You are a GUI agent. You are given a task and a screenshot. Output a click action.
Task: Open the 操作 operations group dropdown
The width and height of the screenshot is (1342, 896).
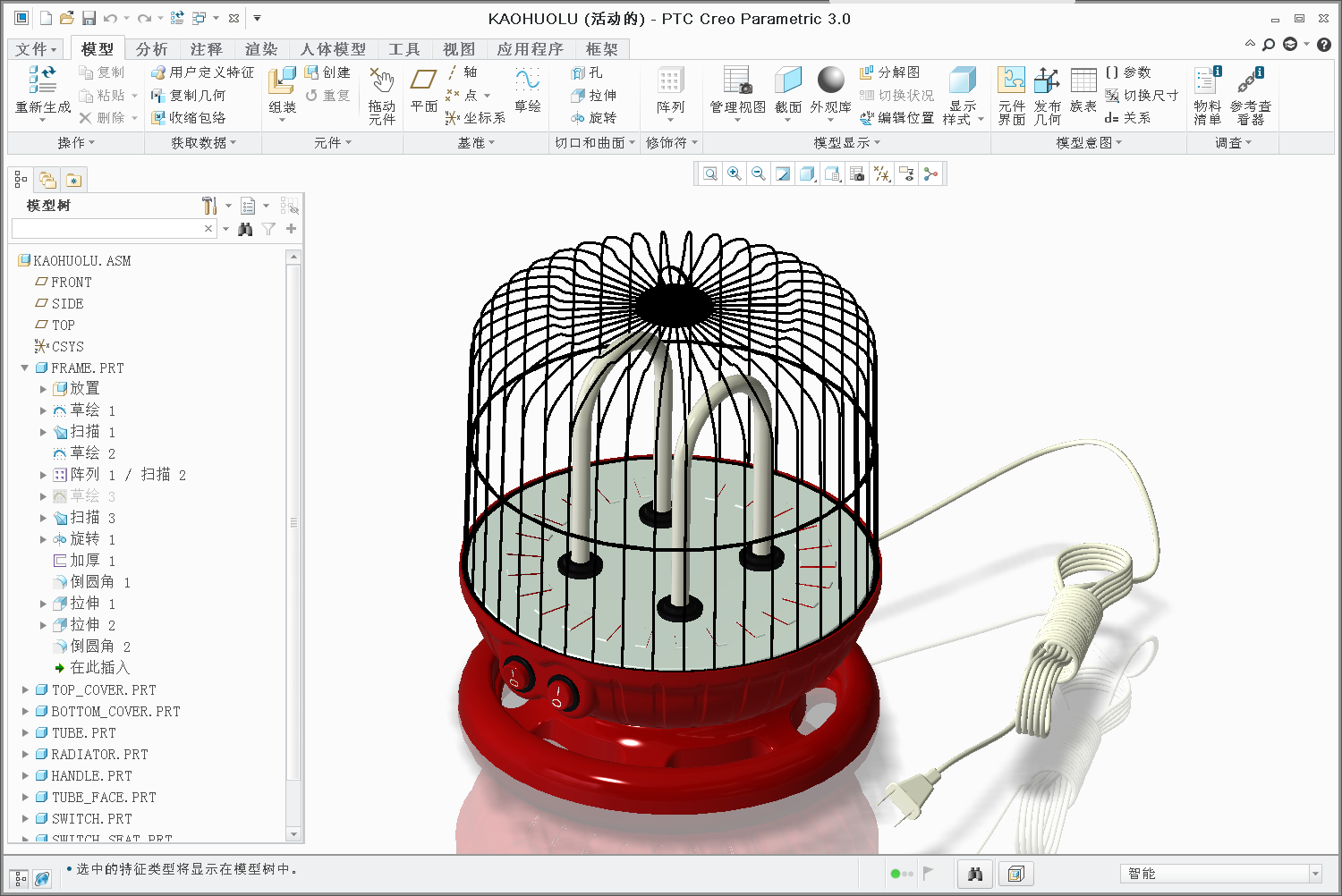tap(76, 143)
